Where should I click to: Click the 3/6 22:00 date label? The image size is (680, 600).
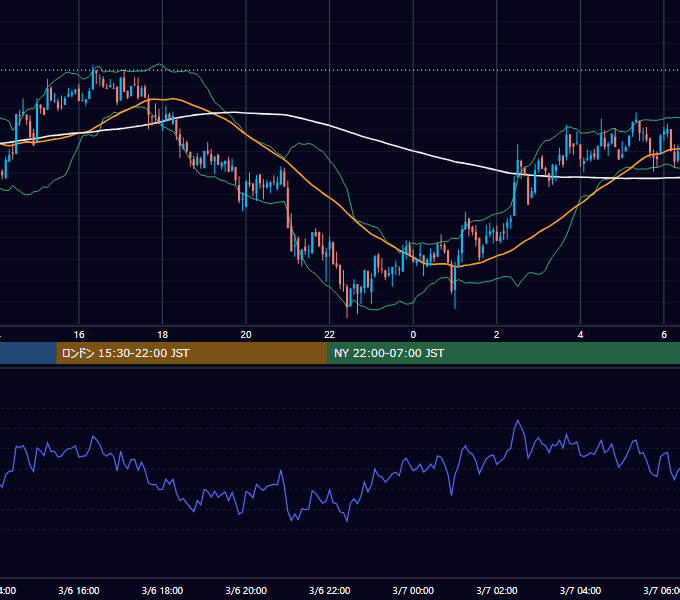coord(330,590)
